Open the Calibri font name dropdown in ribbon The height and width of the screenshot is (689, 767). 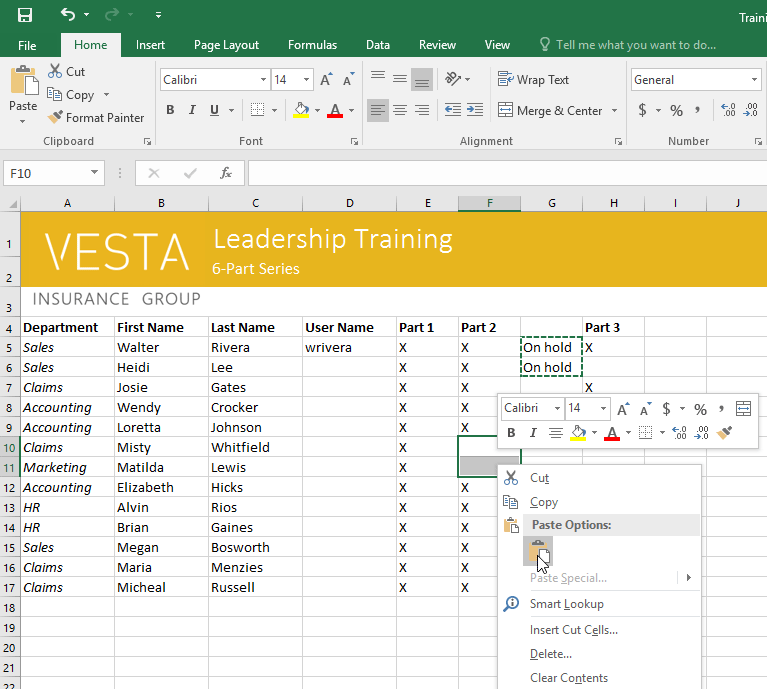point(264,80)
